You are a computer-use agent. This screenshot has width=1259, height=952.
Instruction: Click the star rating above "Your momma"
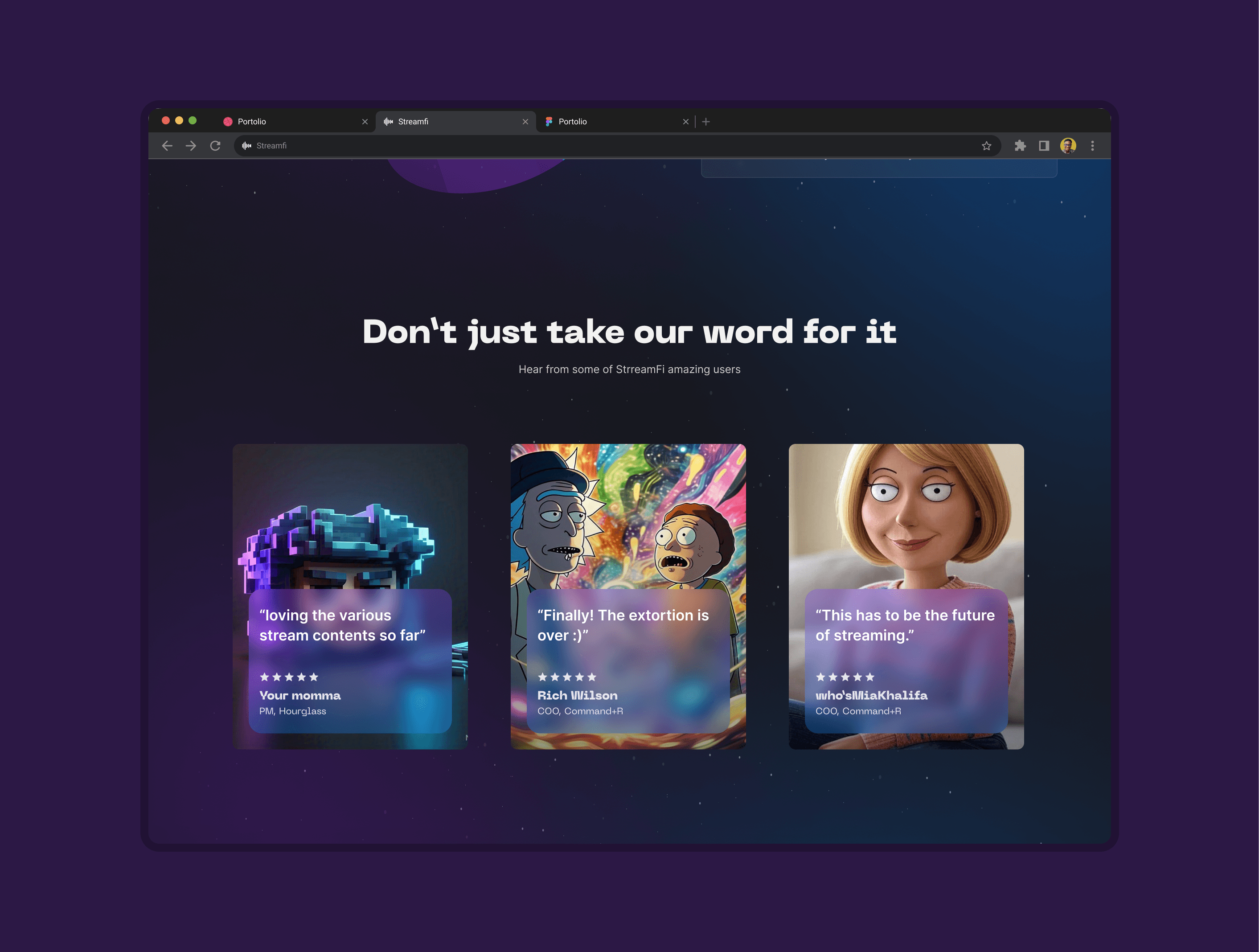click(x=289, y=677)
